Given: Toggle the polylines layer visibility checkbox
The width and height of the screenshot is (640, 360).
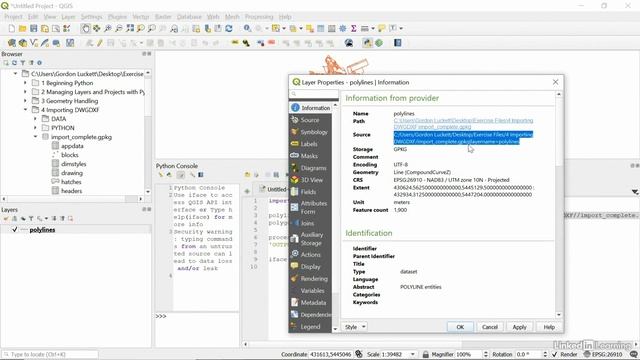Looking at the screenshot, I should point(15,230).
